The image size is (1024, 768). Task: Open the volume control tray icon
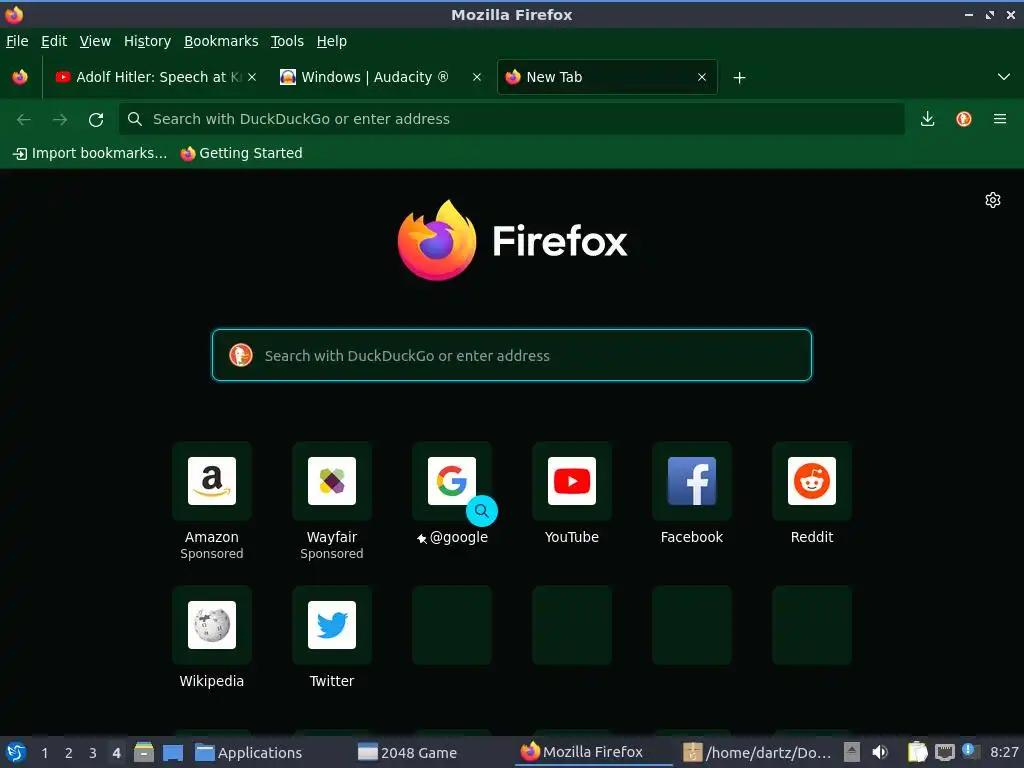tap(880, 752)
